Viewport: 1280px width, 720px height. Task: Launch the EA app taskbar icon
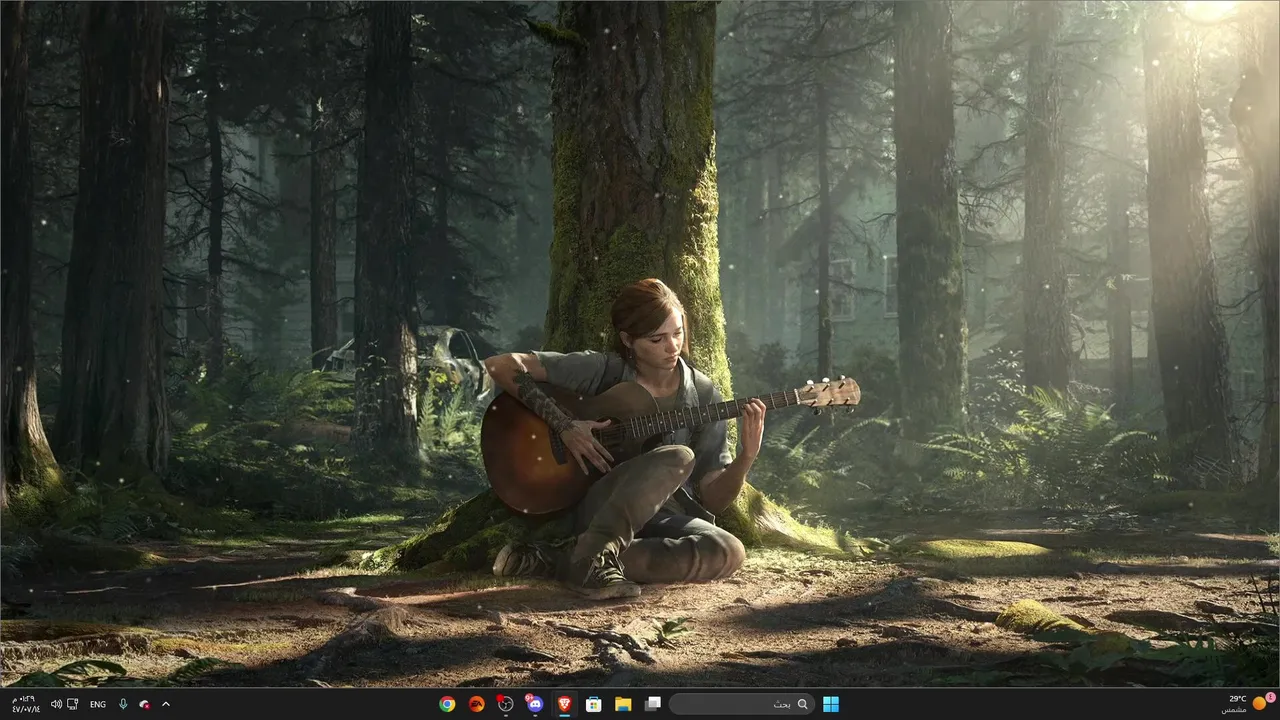[x=476, y=704]
